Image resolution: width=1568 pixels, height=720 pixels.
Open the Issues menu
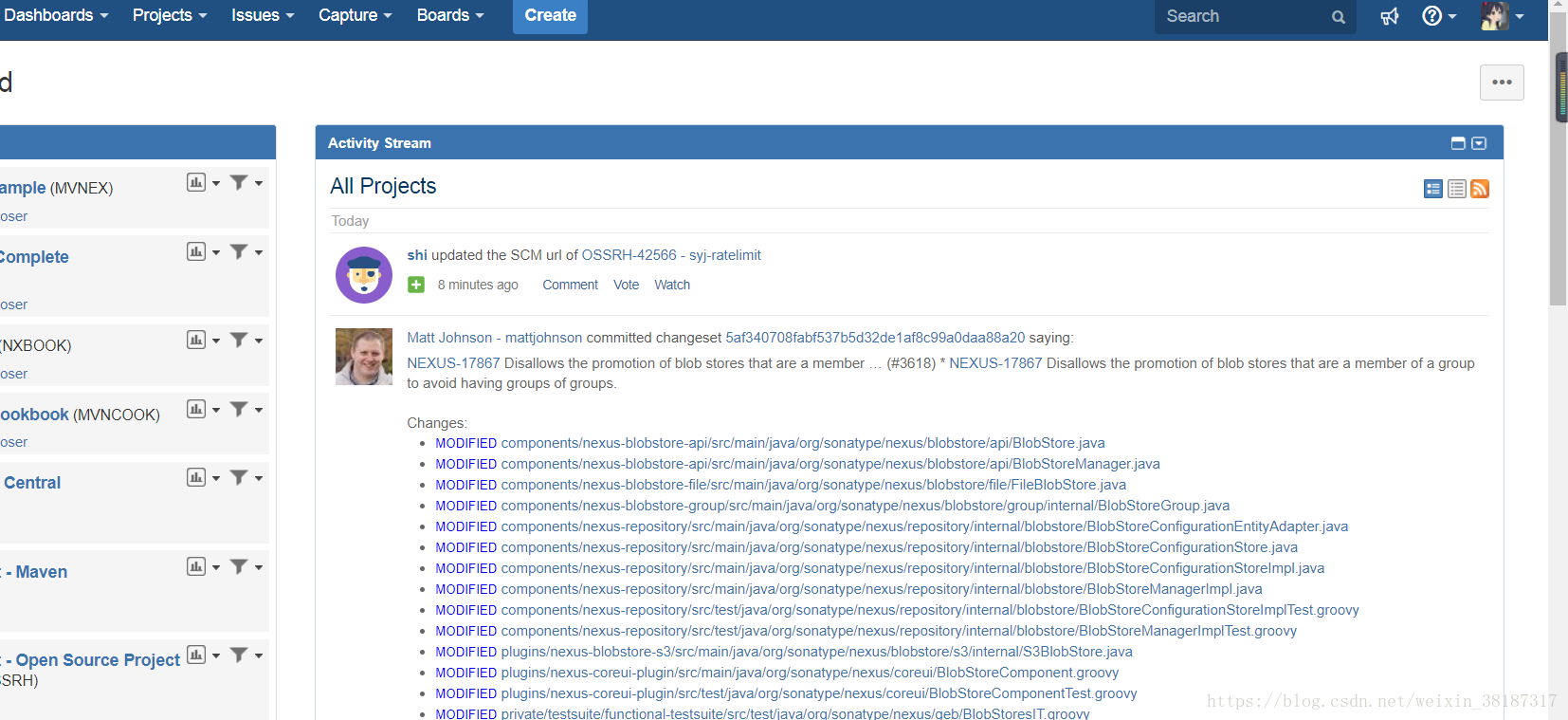click(263, 15)
